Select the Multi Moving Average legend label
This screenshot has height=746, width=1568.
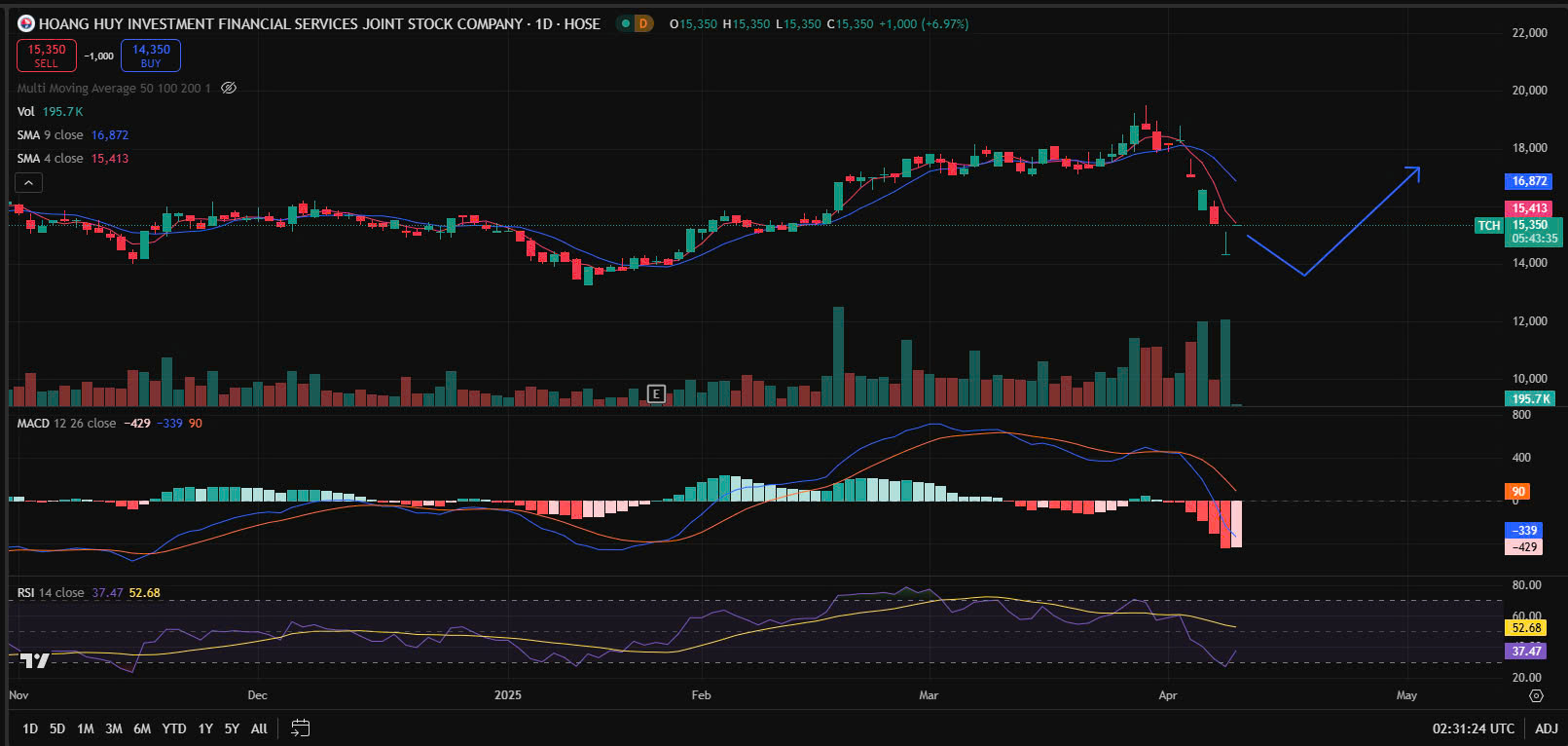tap(114, 88)
